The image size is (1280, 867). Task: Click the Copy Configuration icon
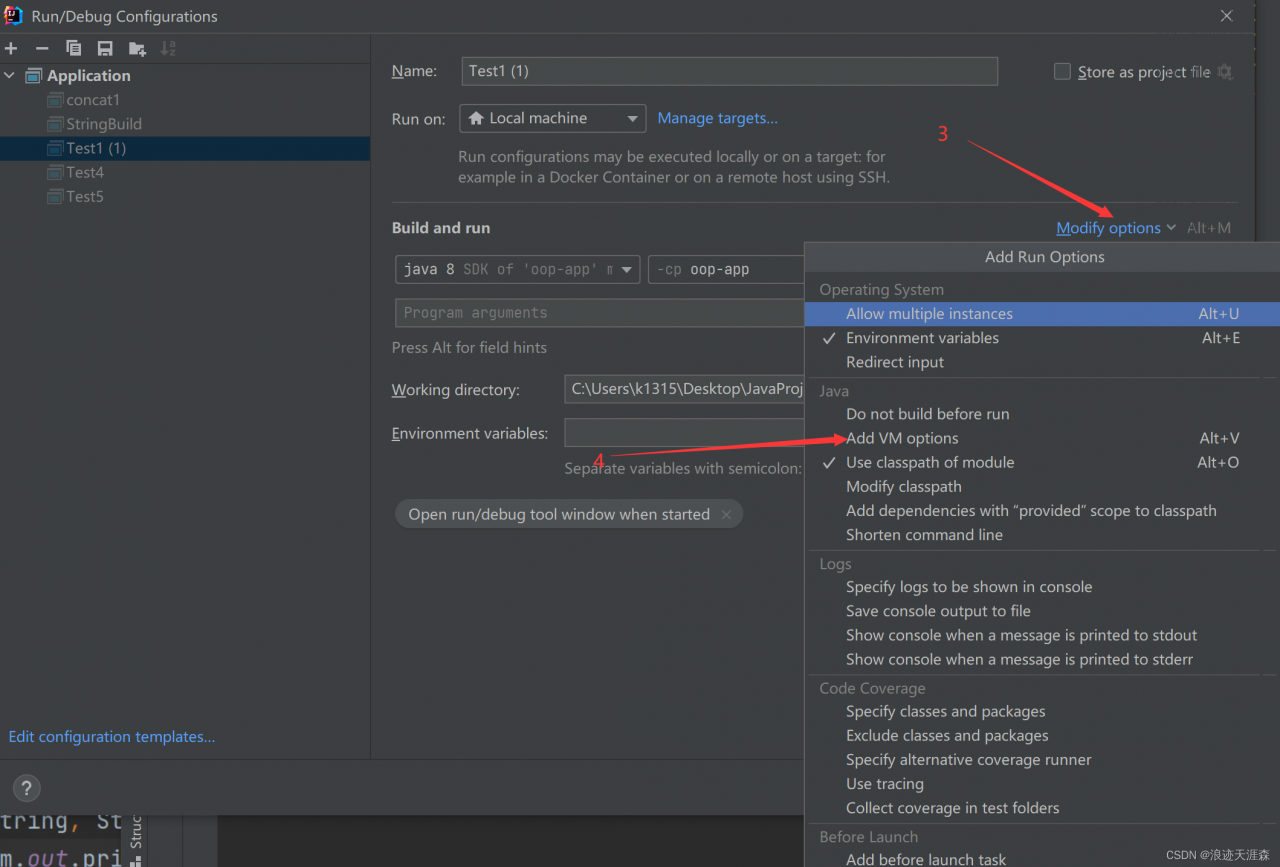point(73,48)
